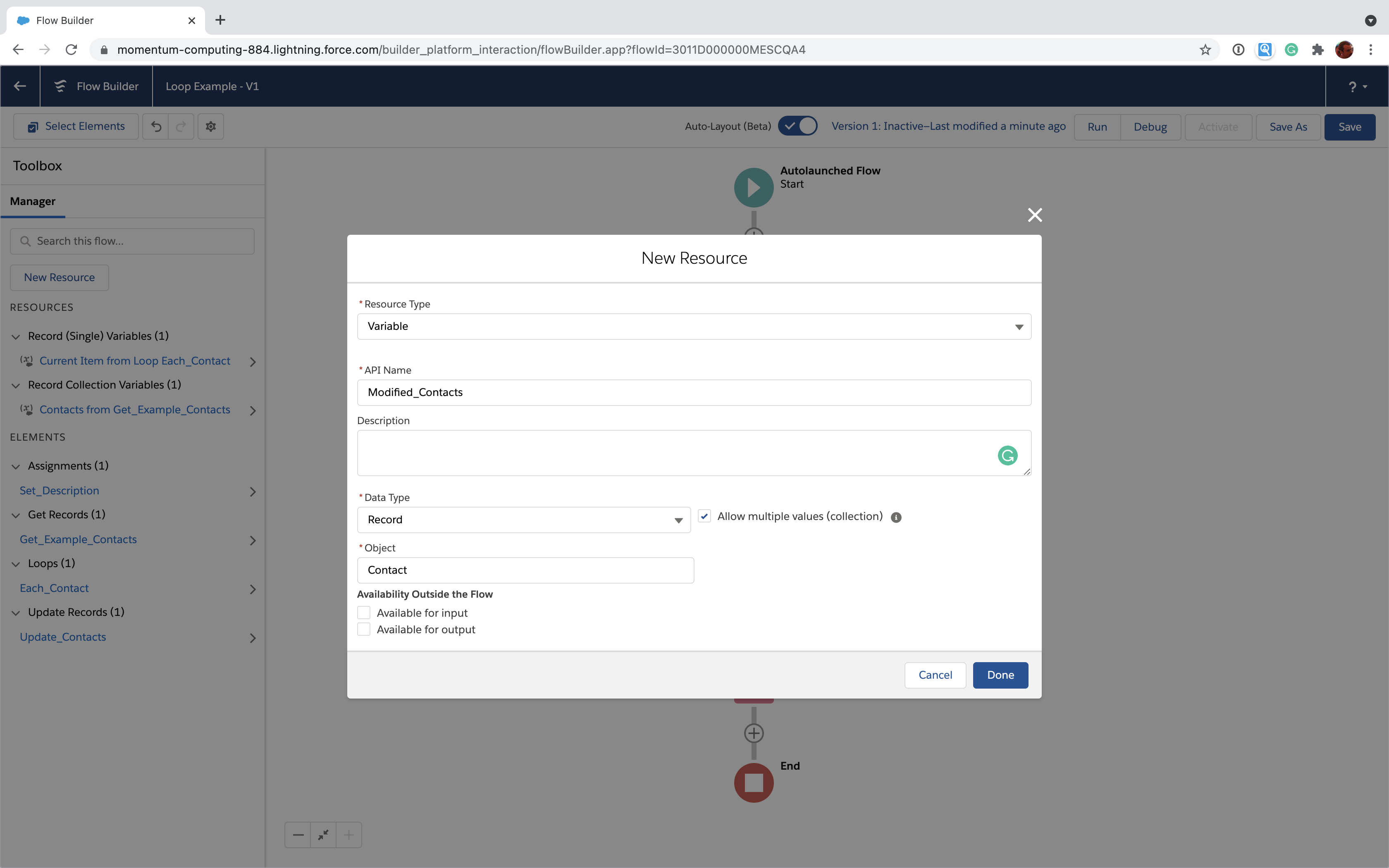Collapse the Record Collection Variables section

(x=15, y=385)
